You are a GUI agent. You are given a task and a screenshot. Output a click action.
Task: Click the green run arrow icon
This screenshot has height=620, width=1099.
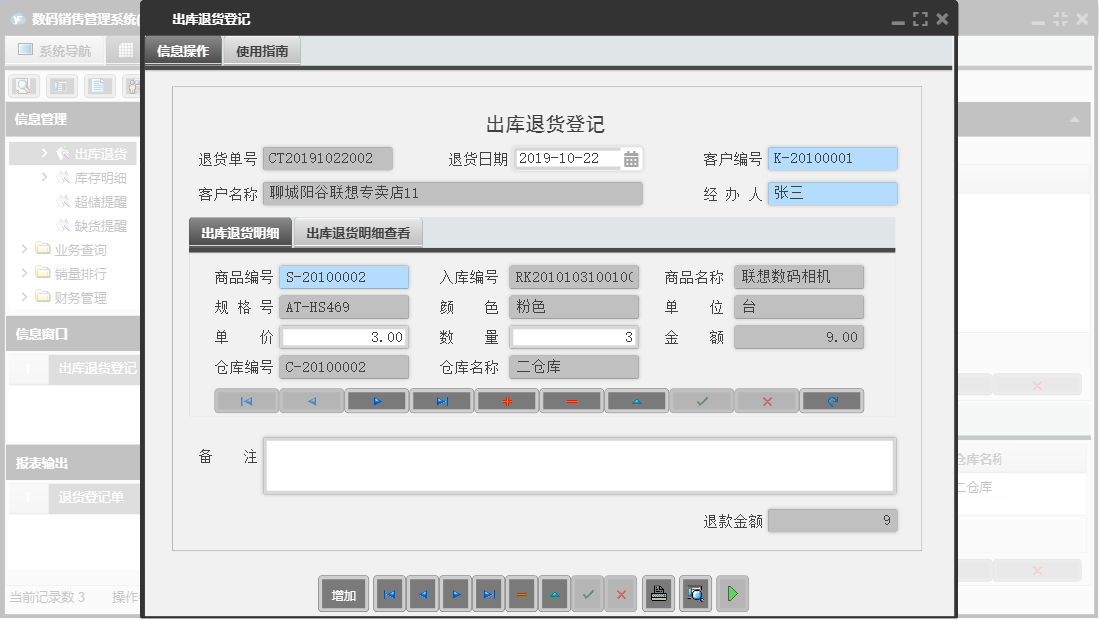pos(732,593)
